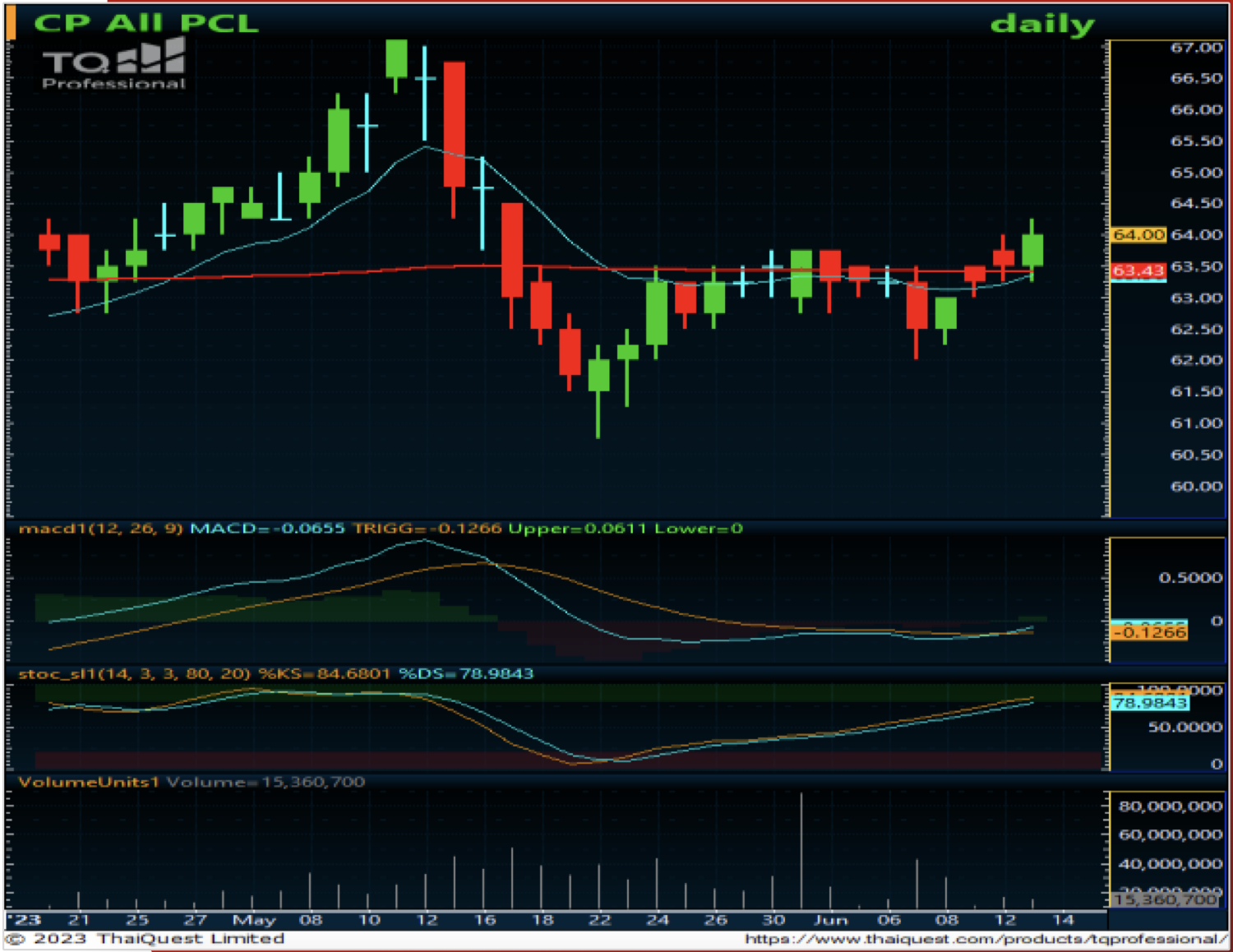The height and width of the screenshot is (952, 1233).
Task: Select the gray 15,360,700 volume axis tag
Action: tap(1166, 900)
